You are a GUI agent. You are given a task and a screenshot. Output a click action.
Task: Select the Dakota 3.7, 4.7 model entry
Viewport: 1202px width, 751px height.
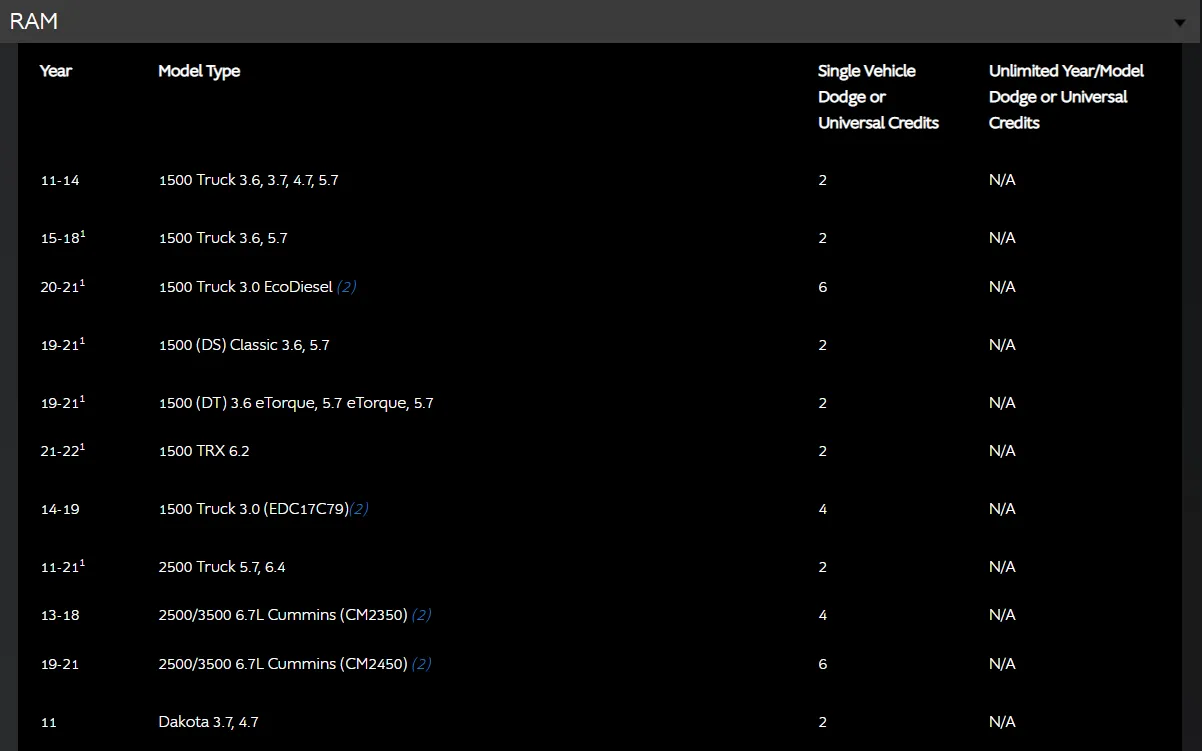[x=208, y=722]
